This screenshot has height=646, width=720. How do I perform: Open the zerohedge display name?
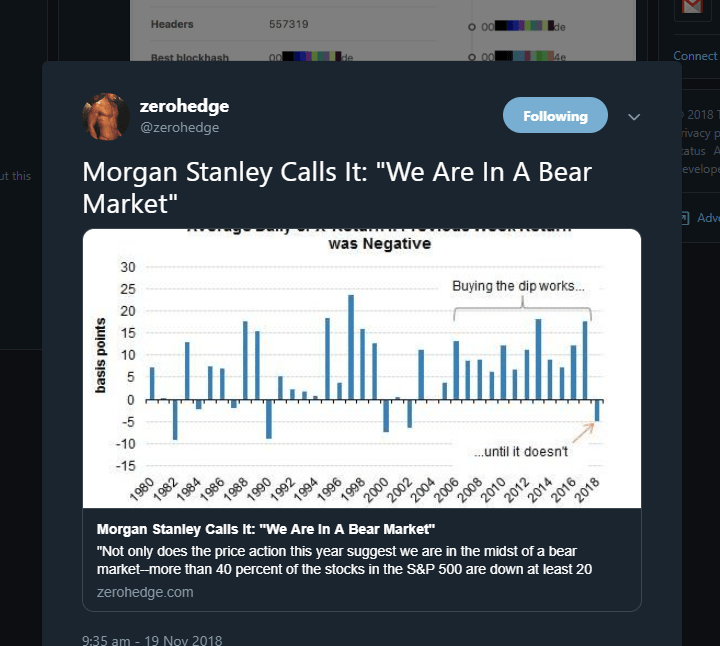186,106
